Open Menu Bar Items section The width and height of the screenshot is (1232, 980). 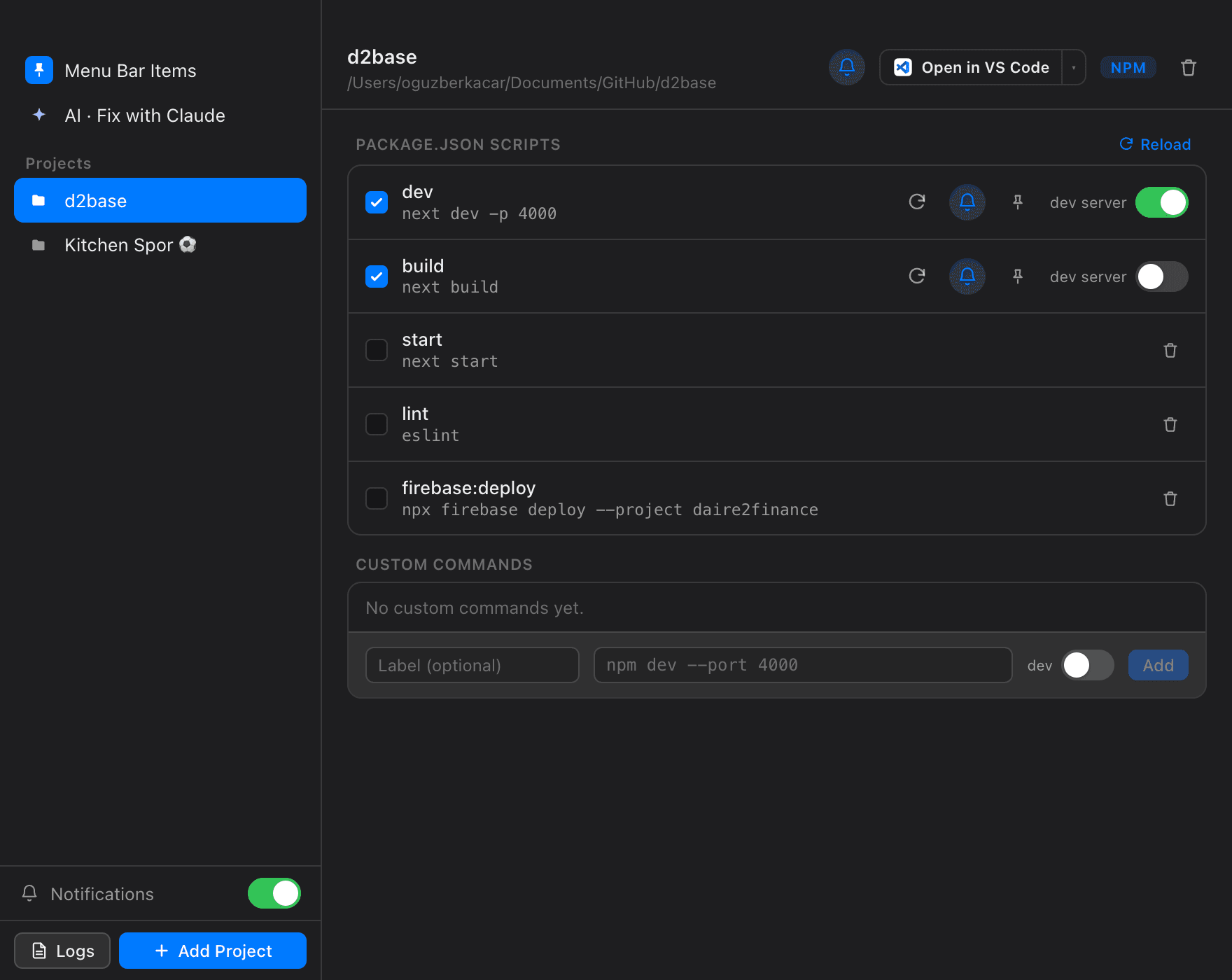[x=160, y=70]
